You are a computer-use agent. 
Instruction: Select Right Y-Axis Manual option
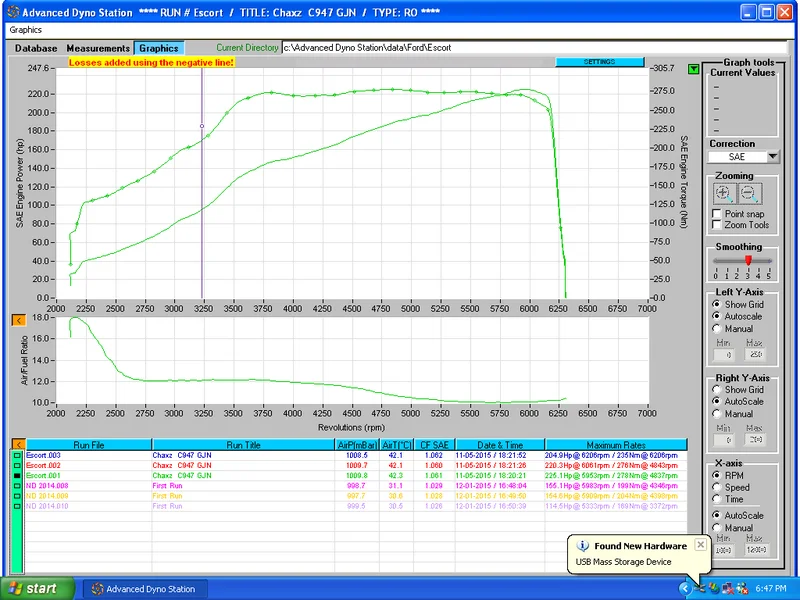click(x=717, y=414)
